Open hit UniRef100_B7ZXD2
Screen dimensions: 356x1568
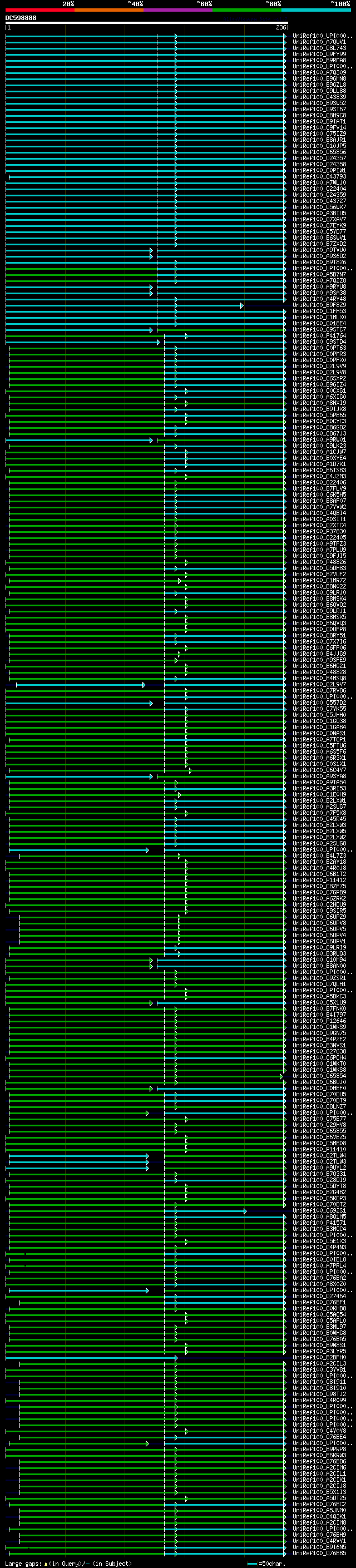(319, 244)
